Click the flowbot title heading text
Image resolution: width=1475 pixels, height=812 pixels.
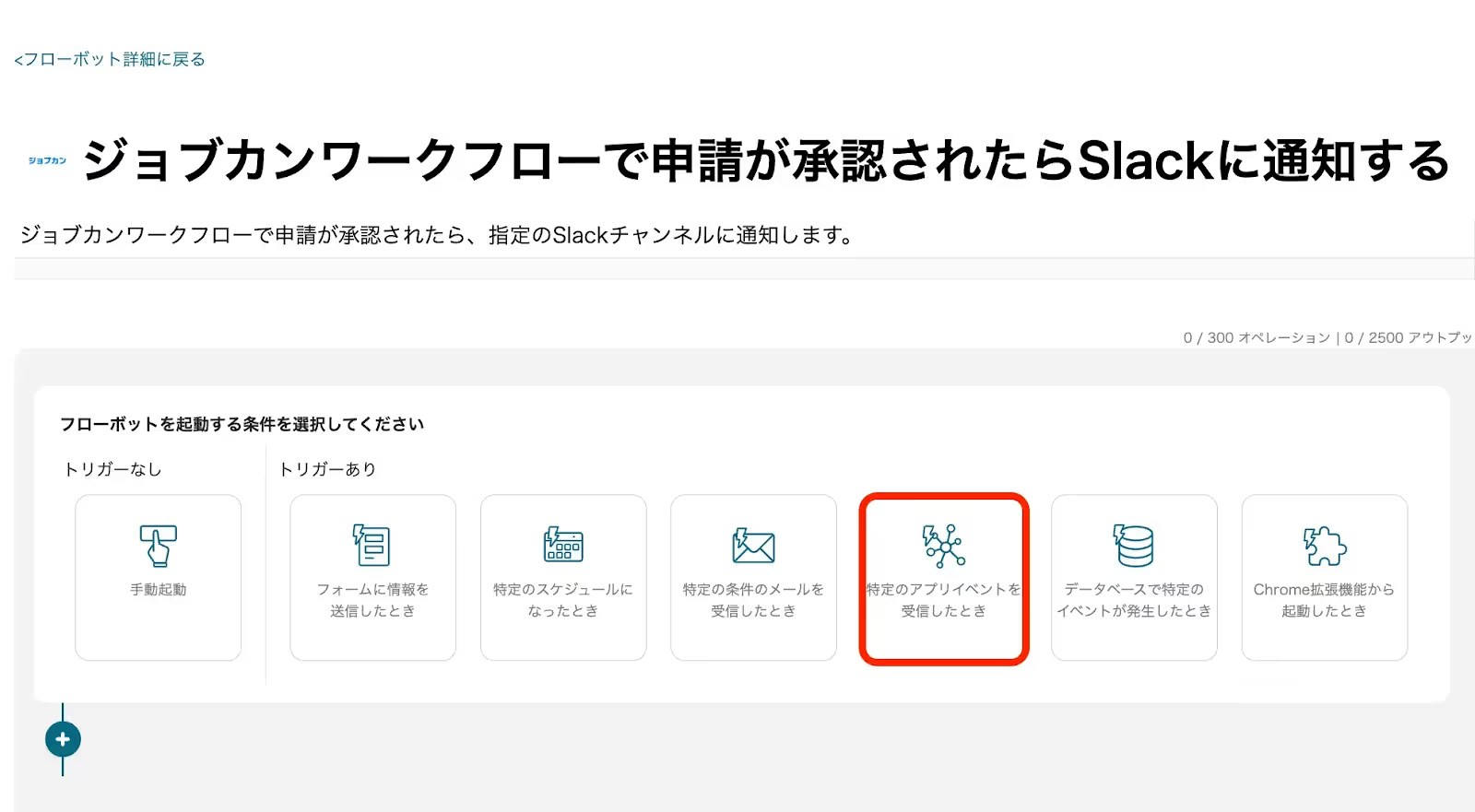tap(766, 161)
